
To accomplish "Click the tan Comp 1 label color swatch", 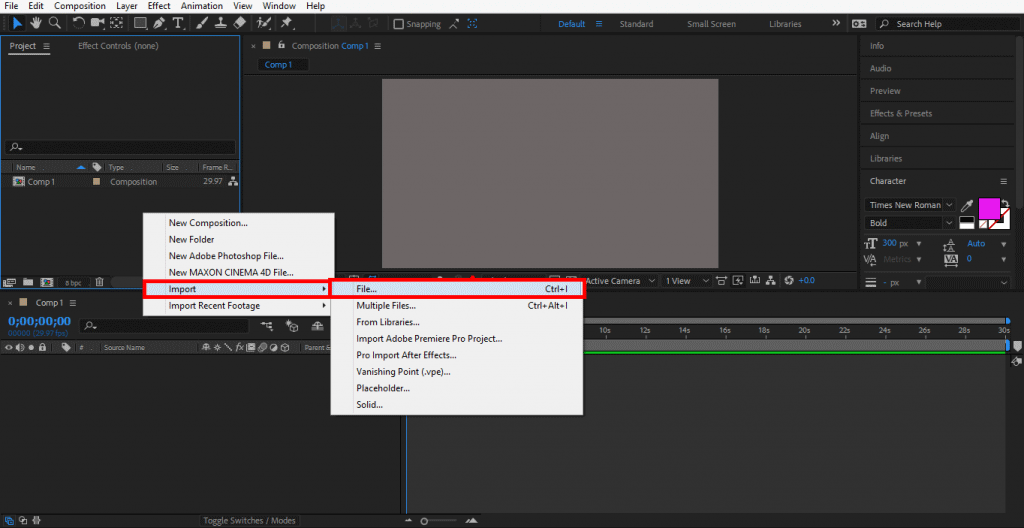I will pos(97,182).
